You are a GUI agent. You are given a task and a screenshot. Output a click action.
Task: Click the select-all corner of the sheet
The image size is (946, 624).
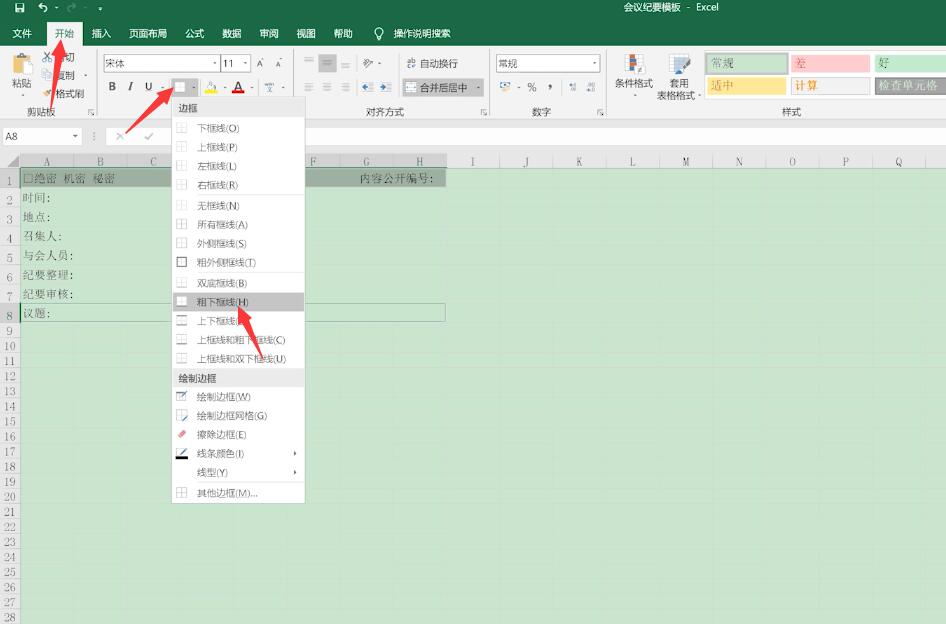(11, 161)
